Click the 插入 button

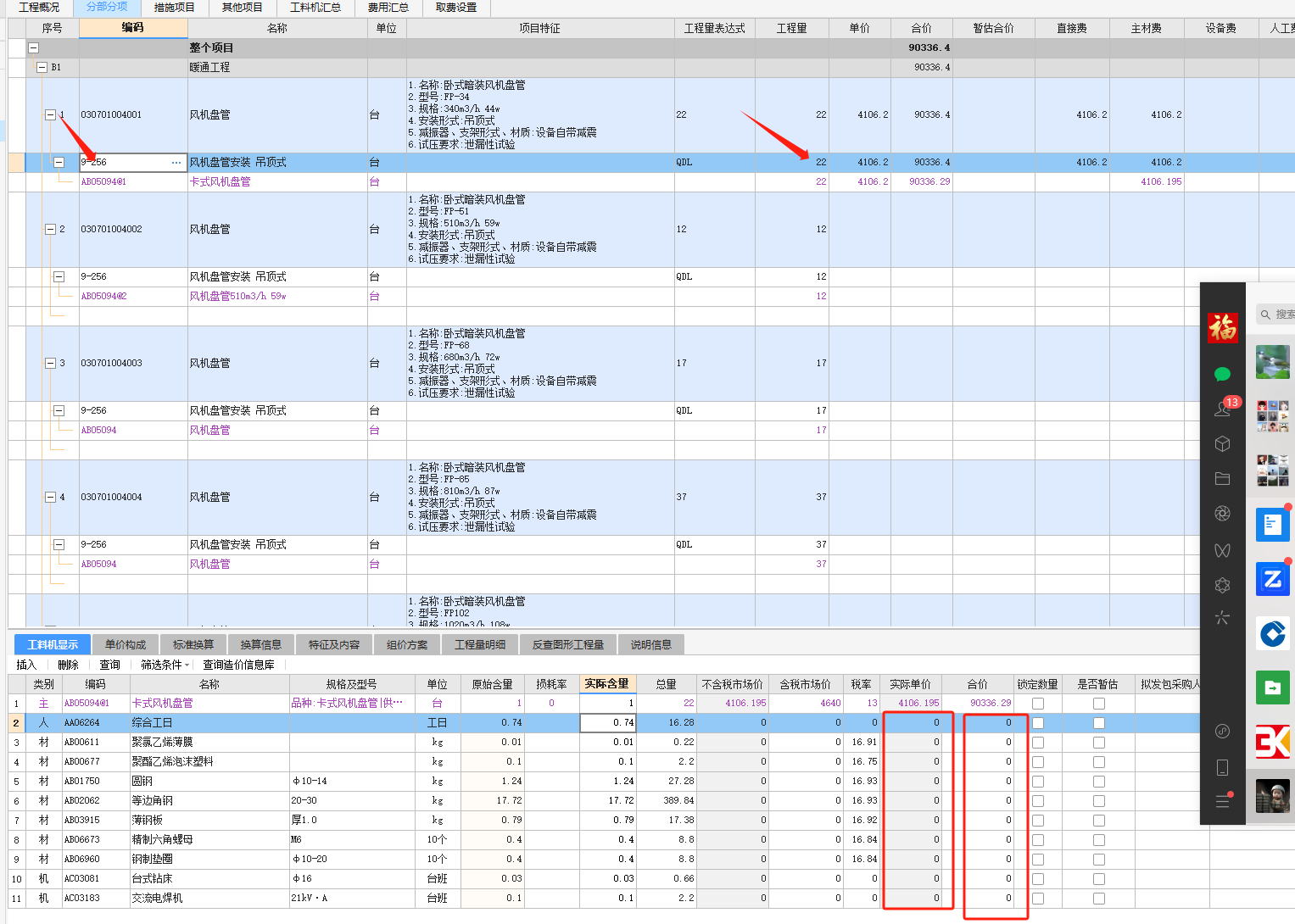(x=27, y=665)
